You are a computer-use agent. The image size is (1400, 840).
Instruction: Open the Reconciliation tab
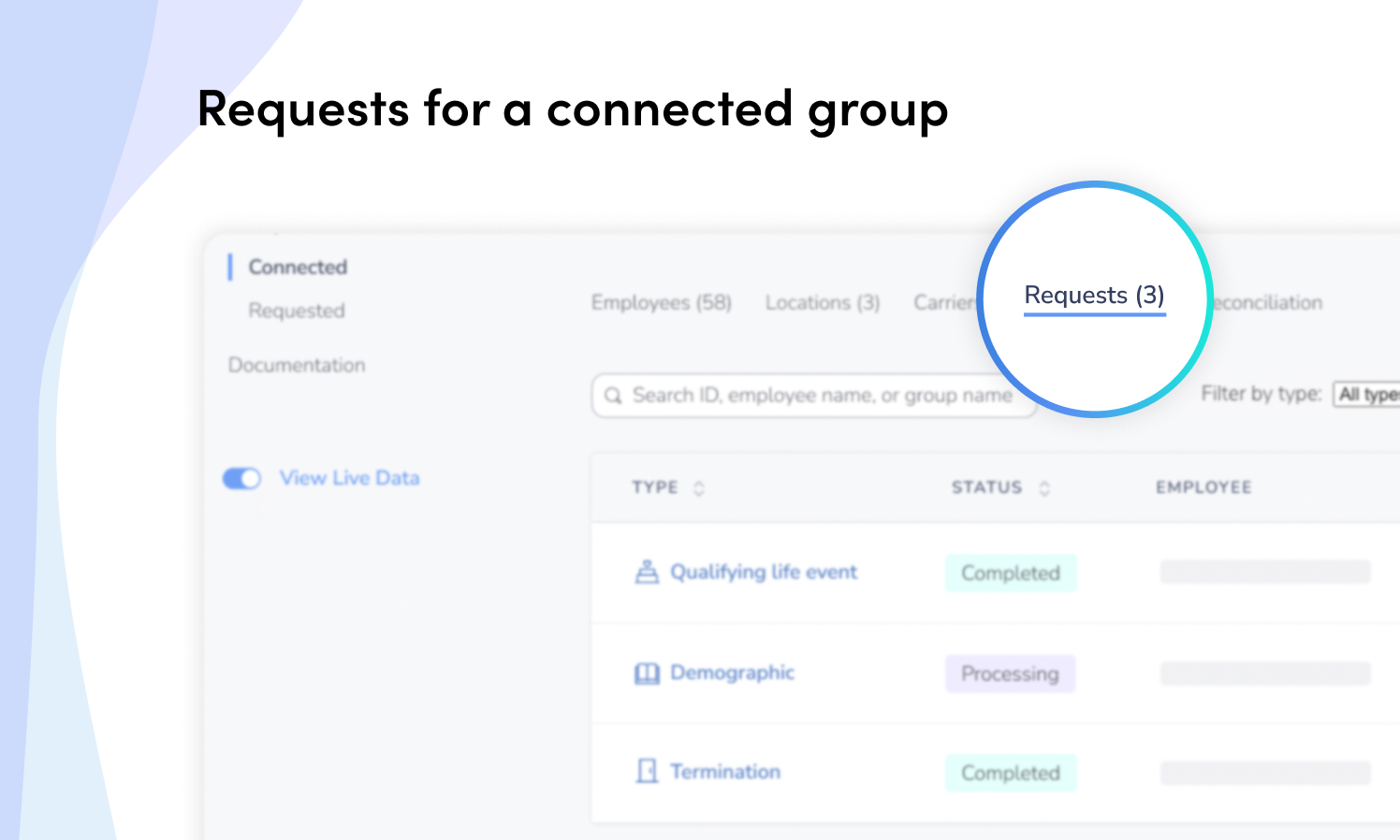(1267, 303)
